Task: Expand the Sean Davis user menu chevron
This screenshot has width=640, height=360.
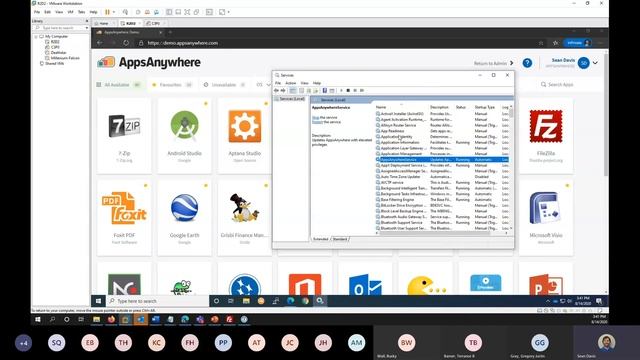Action: 595,63
